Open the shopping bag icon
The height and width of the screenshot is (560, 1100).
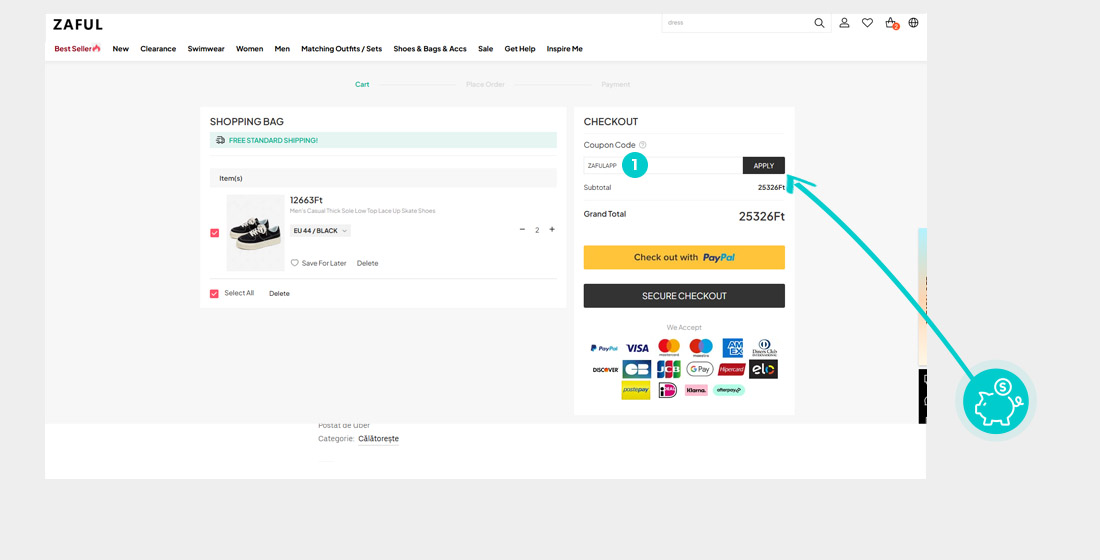click(x=891, y=23)
